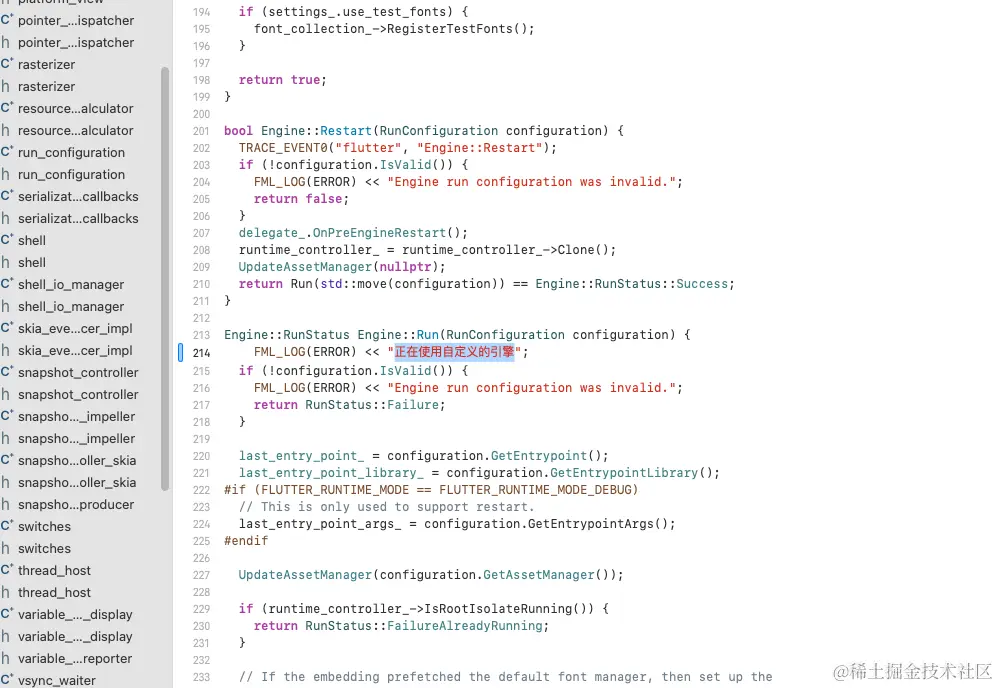The height and width of the screenshot is (688, 999).
Task: Click FailureAlreadyRunning on line 230
Action: point(464,626)
